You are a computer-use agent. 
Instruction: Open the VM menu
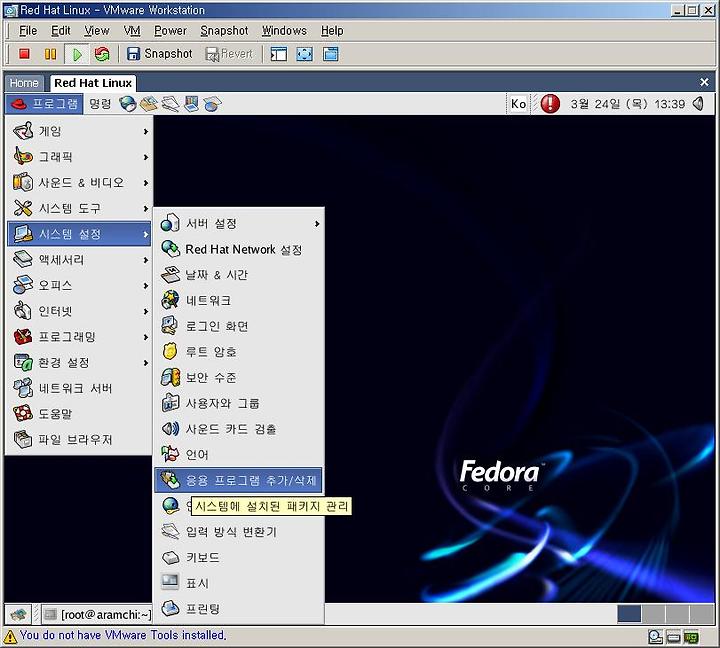coord(132,31)
